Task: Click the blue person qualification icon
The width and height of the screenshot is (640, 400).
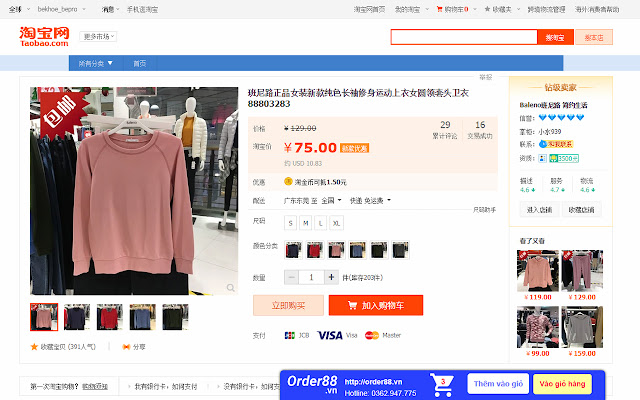Action: pos(542,158)
